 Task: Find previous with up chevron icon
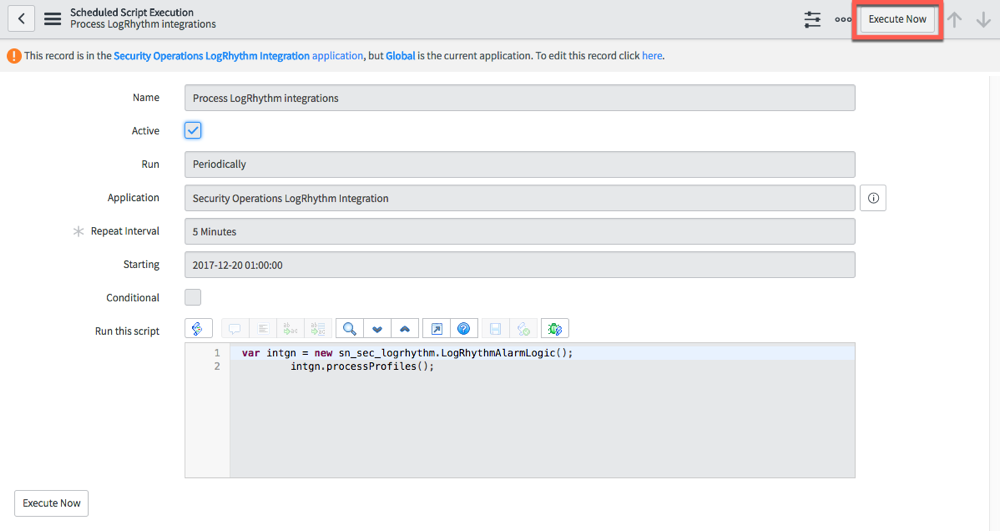pos(405,329)
